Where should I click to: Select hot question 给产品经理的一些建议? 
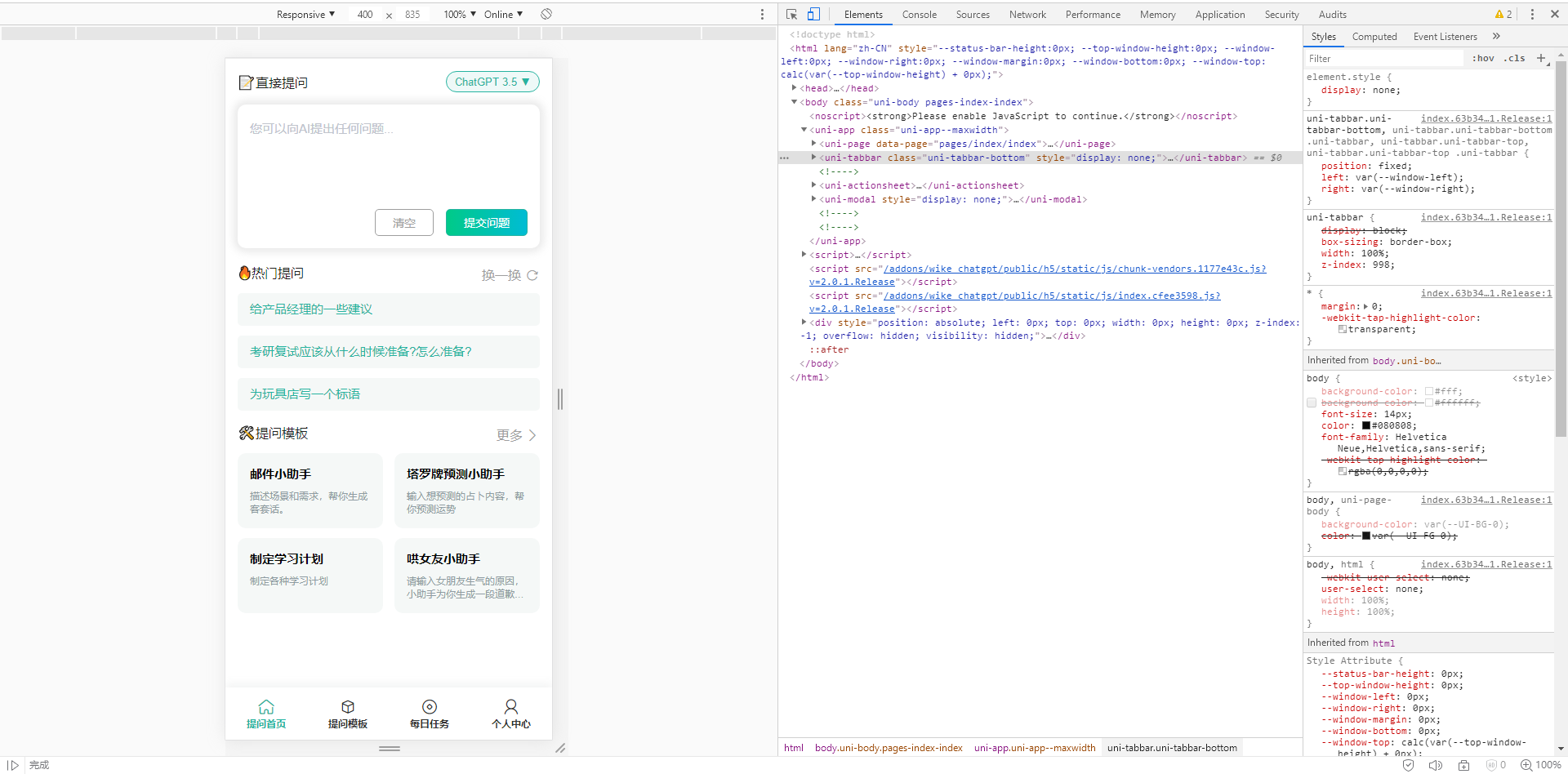pos(389,309)
